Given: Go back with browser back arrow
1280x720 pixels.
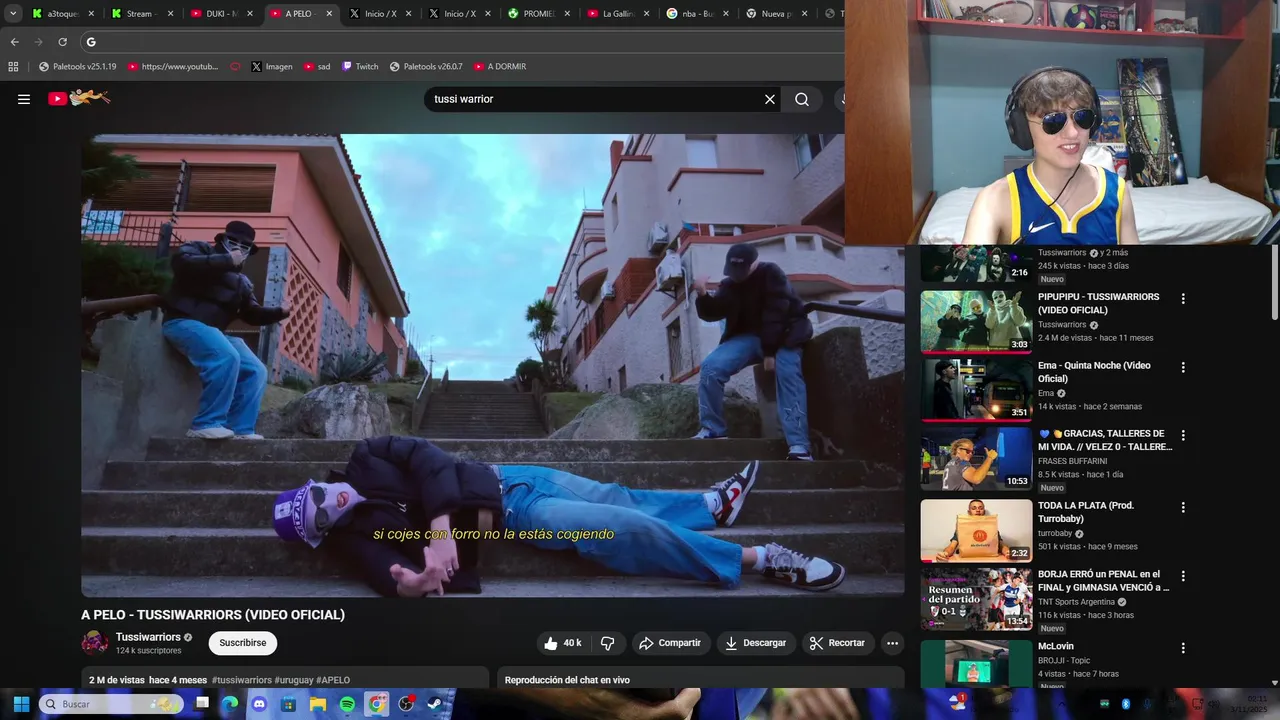Looking at the screenshot, I should coord(14,42).
